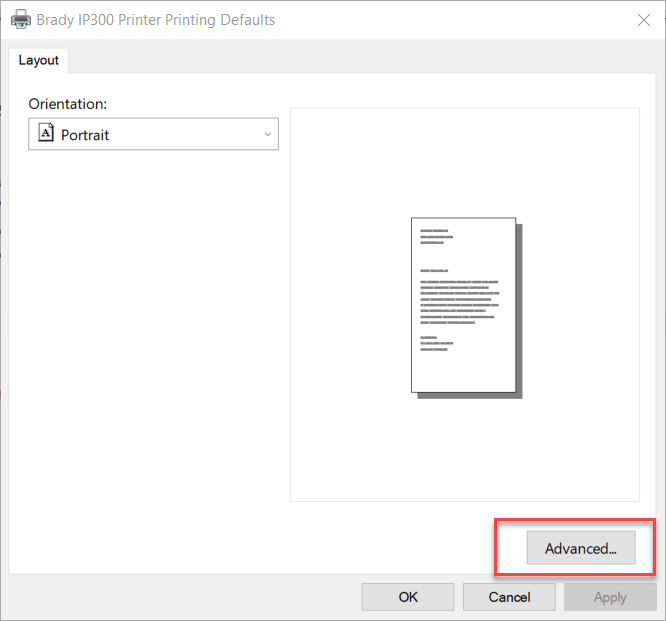Click the printer icon in the title bar
This screenshot has height=621, width=666.
[21, 19]
